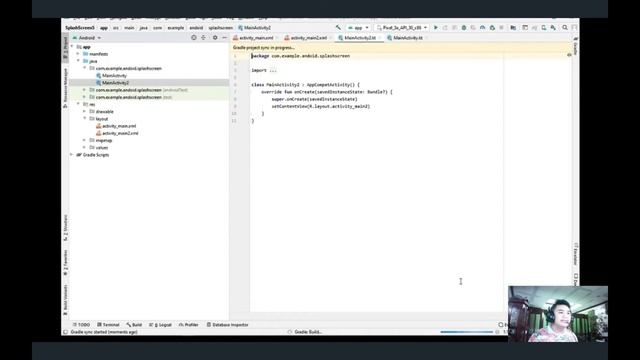Viewport: 640px width, 360px height.
Task: Click the Attach Debugger to Android Process icon
Action: click(x=492, y=28)
